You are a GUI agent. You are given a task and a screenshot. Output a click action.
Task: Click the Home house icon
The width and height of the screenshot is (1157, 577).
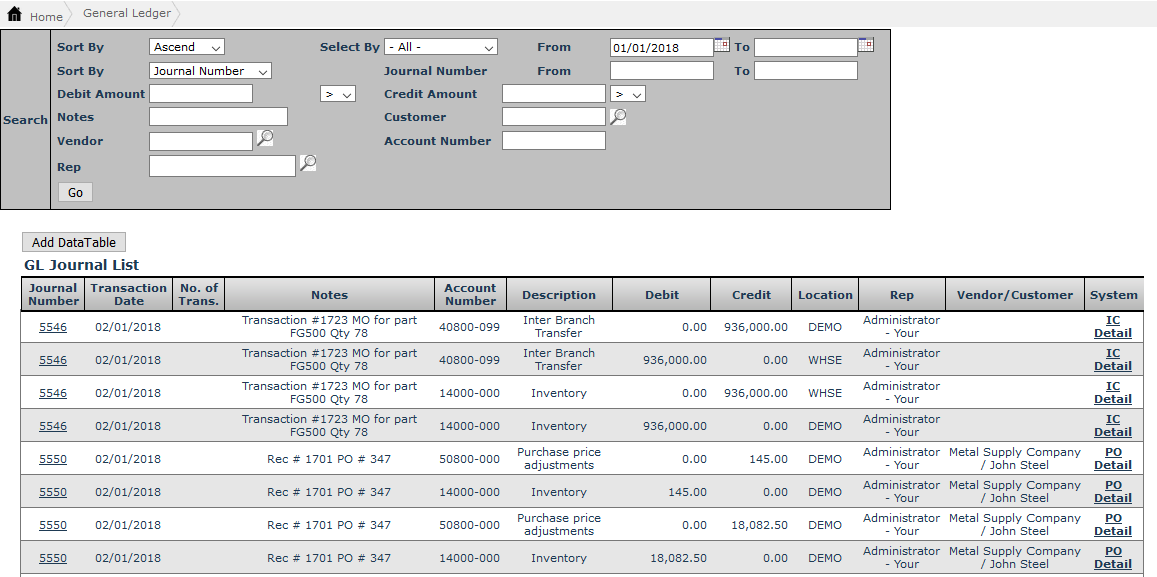click(x=15, y=15)
